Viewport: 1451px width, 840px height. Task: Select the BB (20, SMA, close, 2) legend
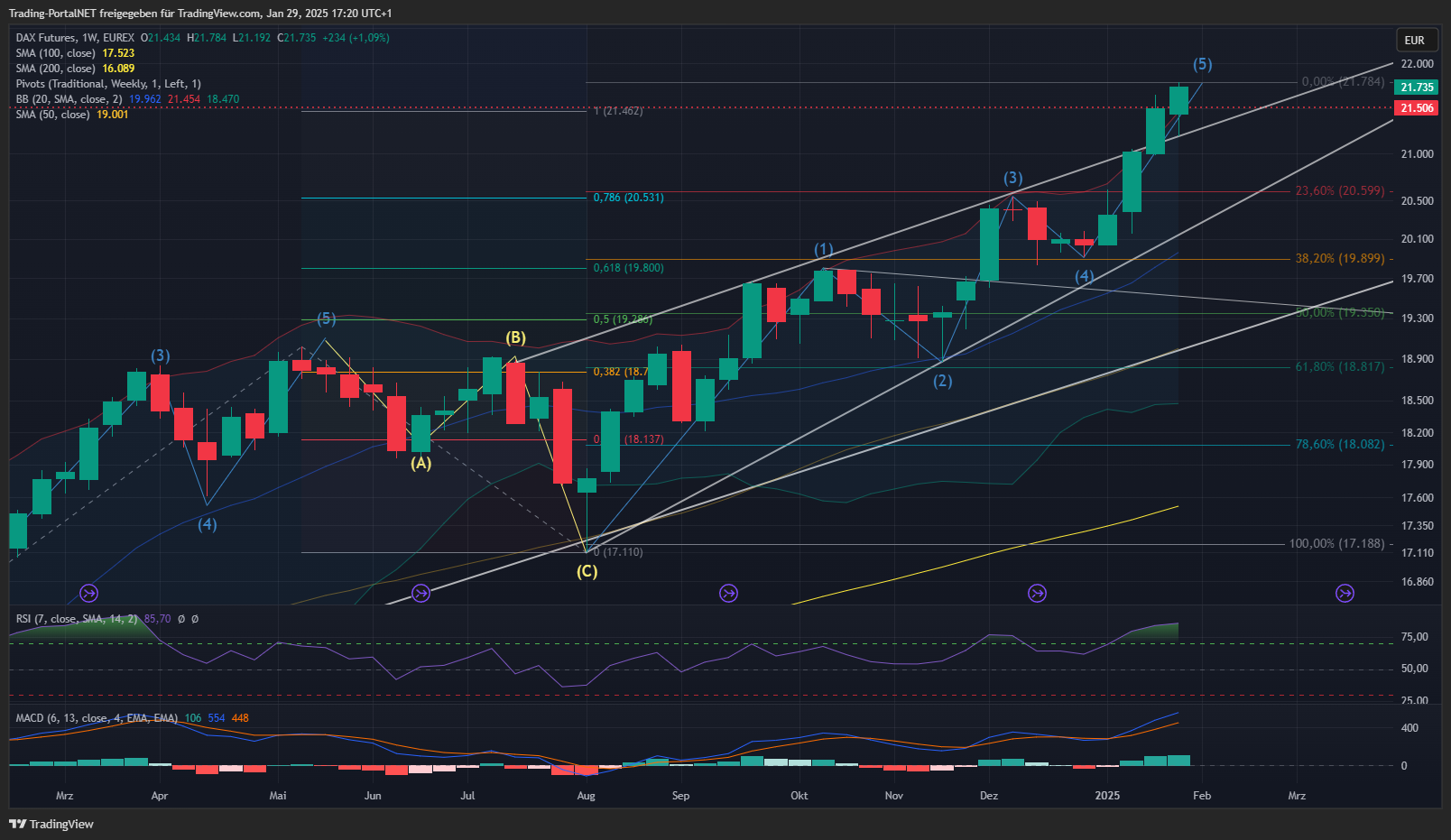coord(69,99)
